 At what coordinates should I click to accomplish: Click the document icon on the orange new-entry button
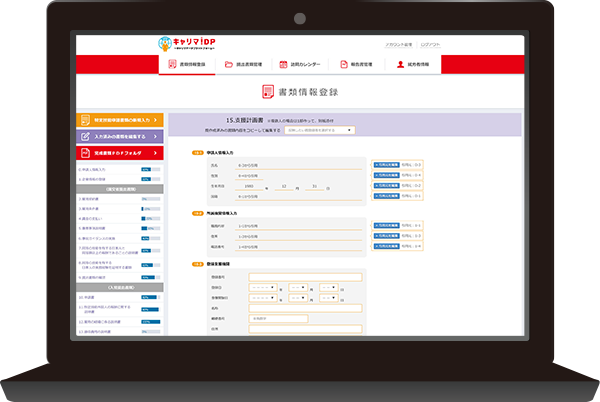85,120
